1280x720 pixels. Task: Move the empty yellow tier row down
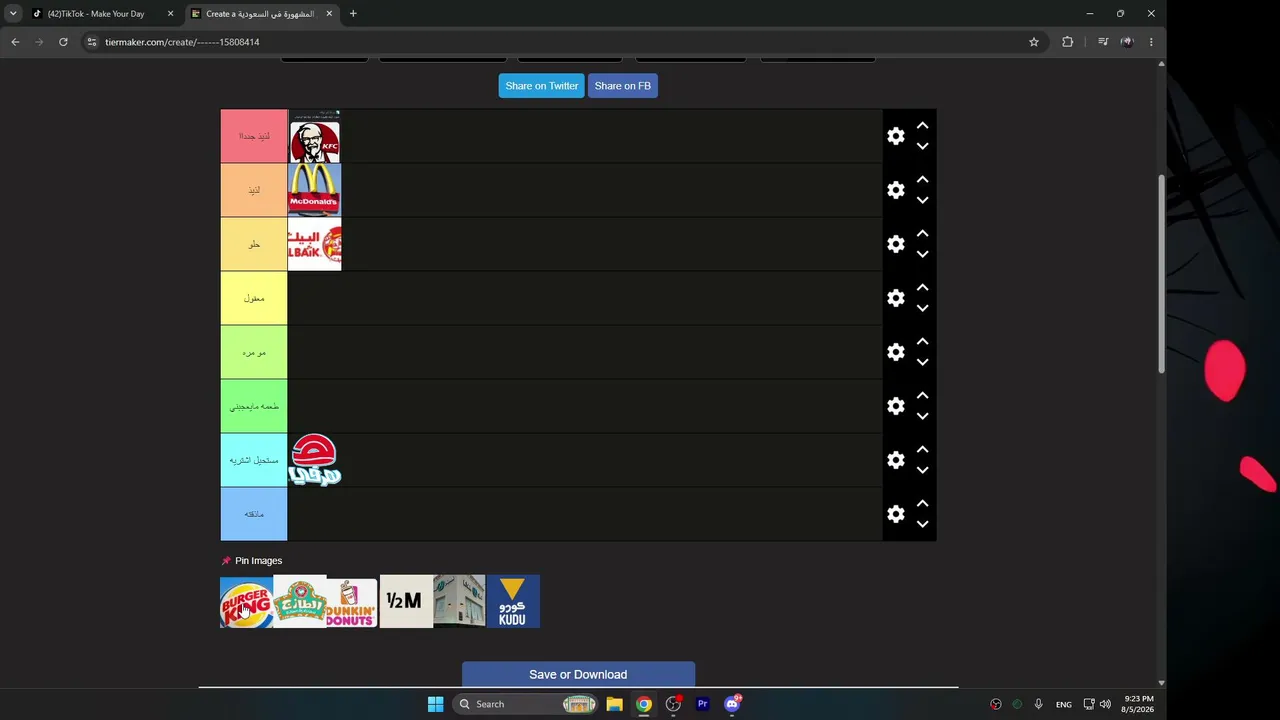923,308
